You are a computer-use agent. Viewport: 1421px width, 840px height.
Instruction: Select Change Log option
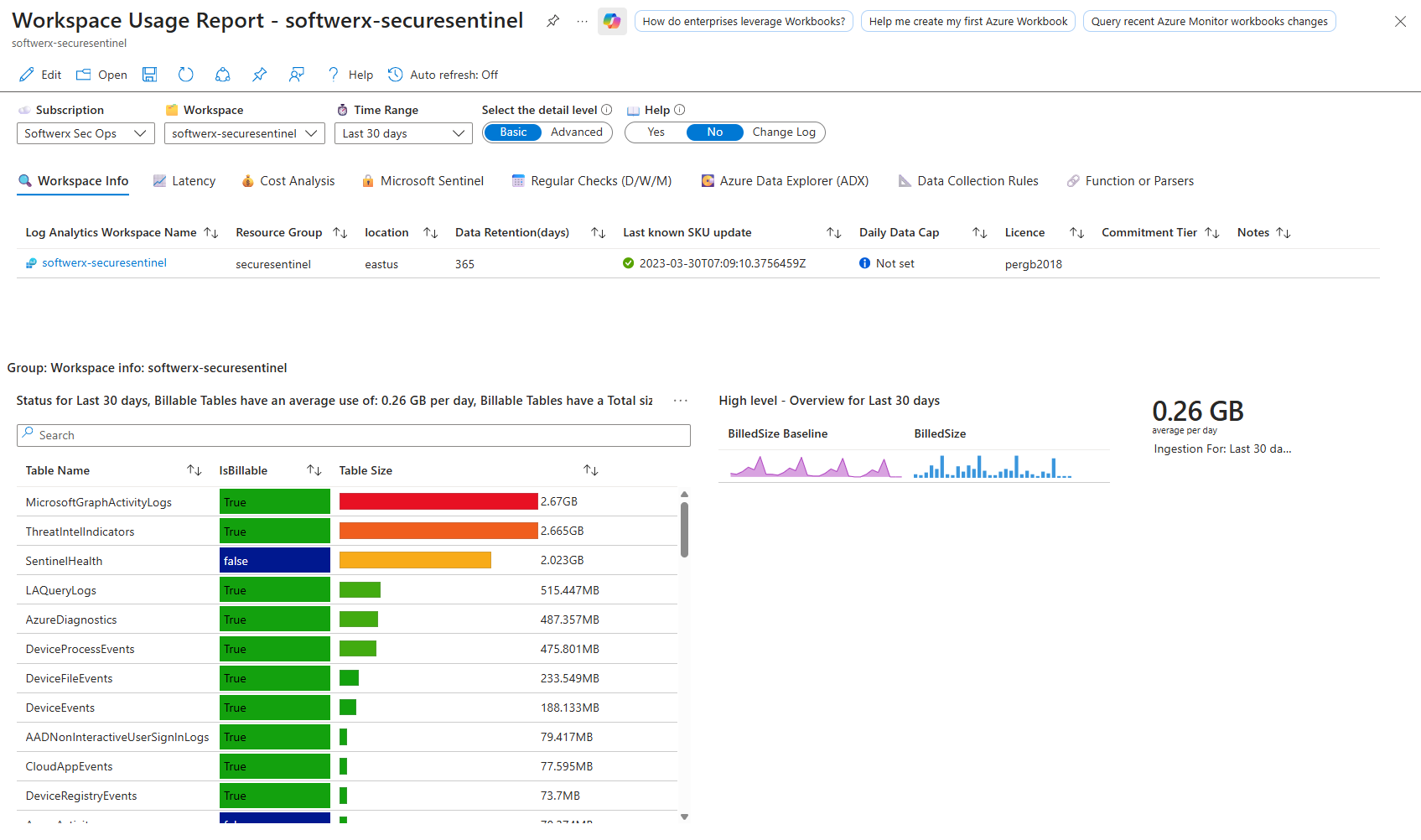coord(784,132)
